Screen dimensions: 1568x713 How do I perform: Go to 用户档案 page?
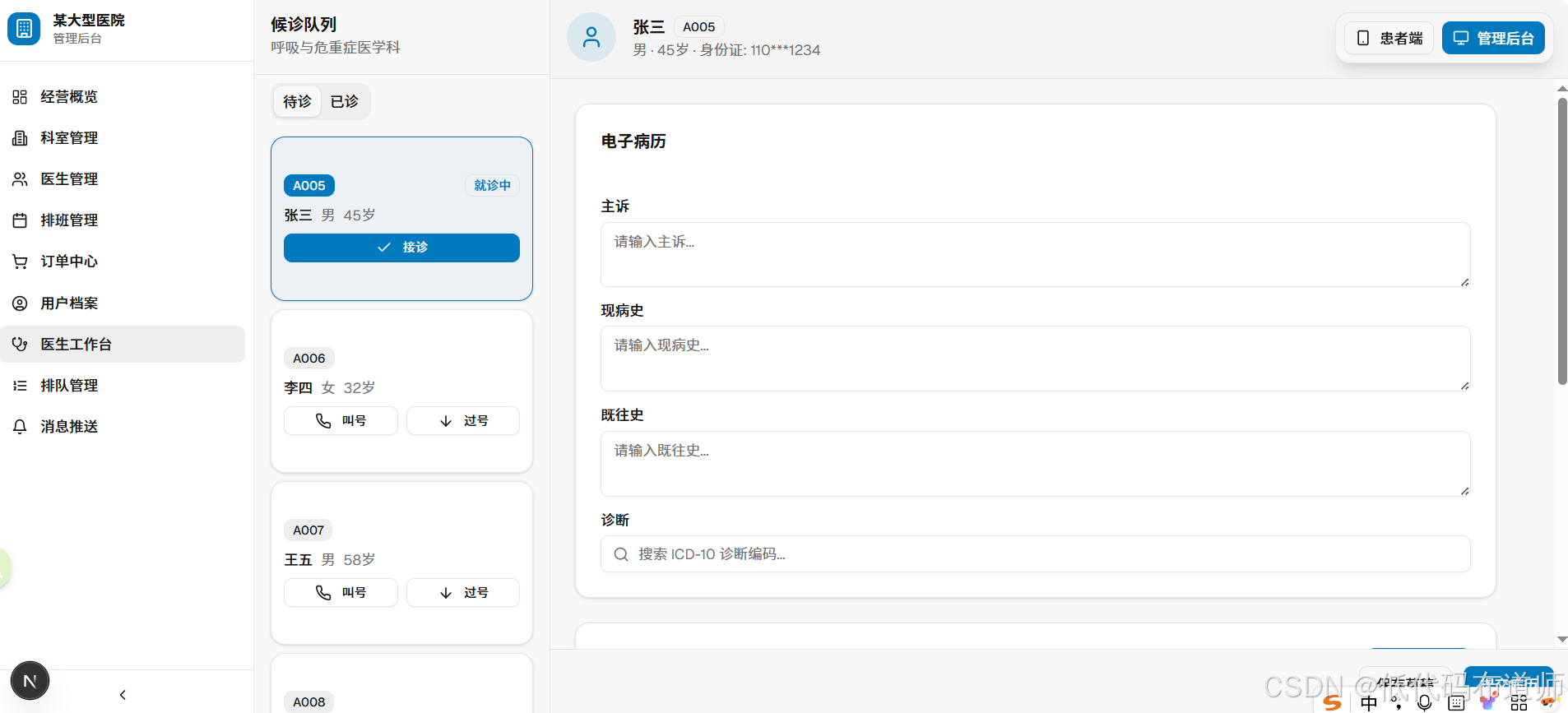click(x=123, y=303)
